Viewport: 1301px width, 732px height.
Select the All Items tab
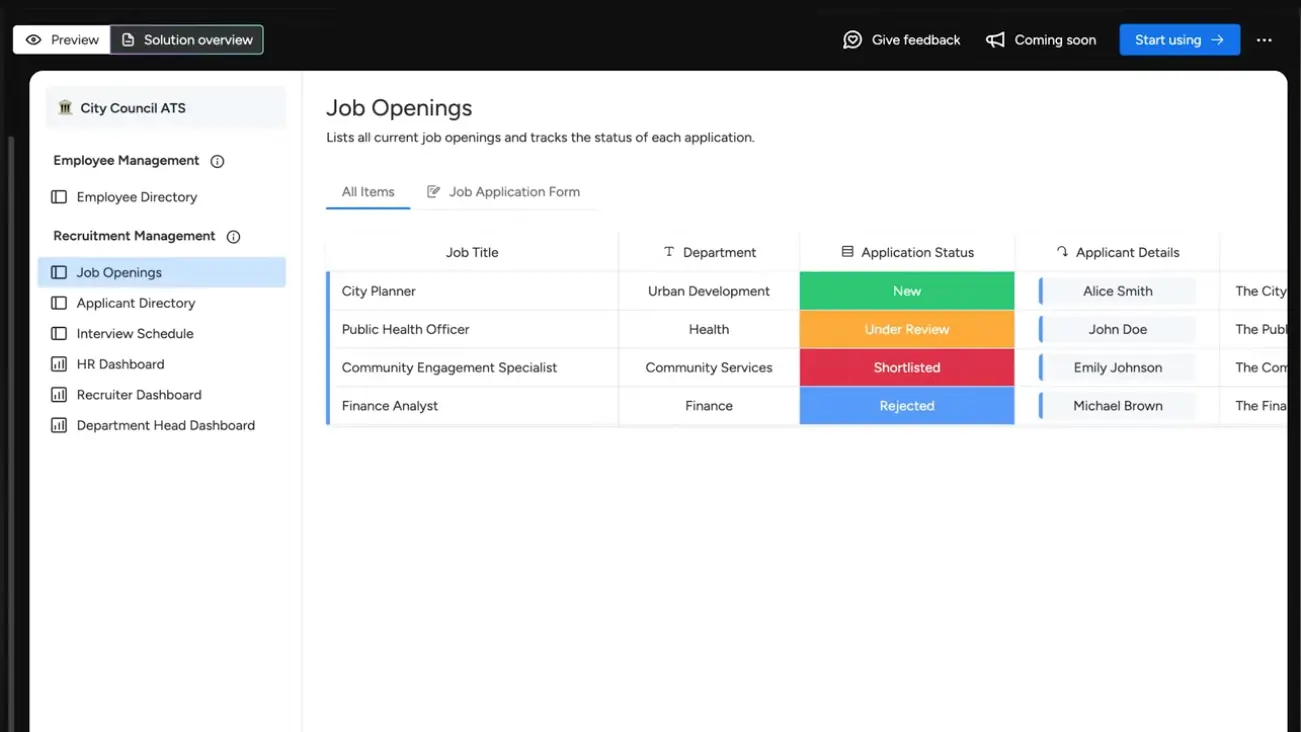[x=367, y=191]
